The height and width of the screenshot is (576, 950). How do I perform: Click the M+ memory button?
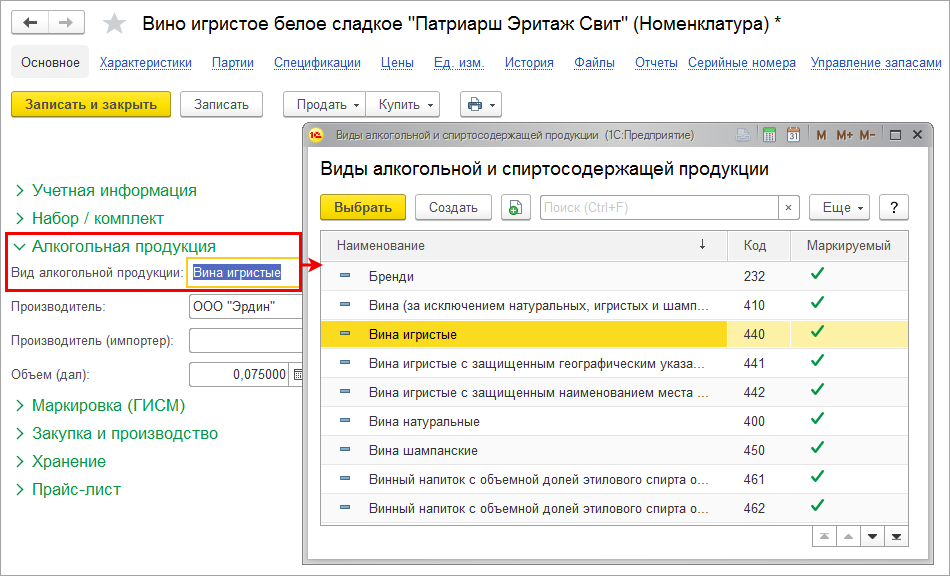844,135
